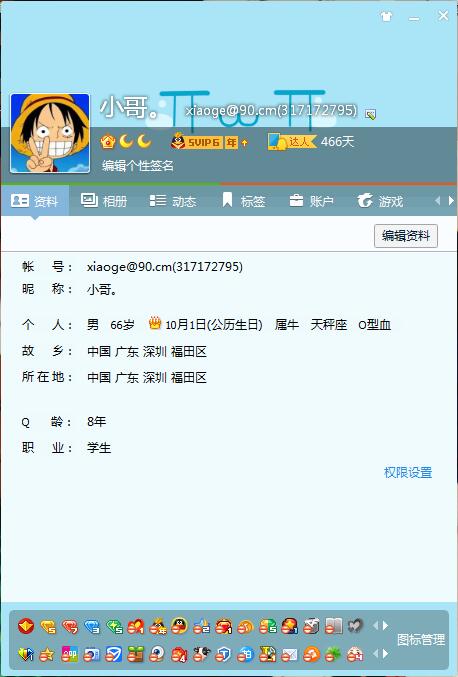This screenshot has width=458, height=677.
Task: Click the mail envelope service icon
Action: (289, 655)
